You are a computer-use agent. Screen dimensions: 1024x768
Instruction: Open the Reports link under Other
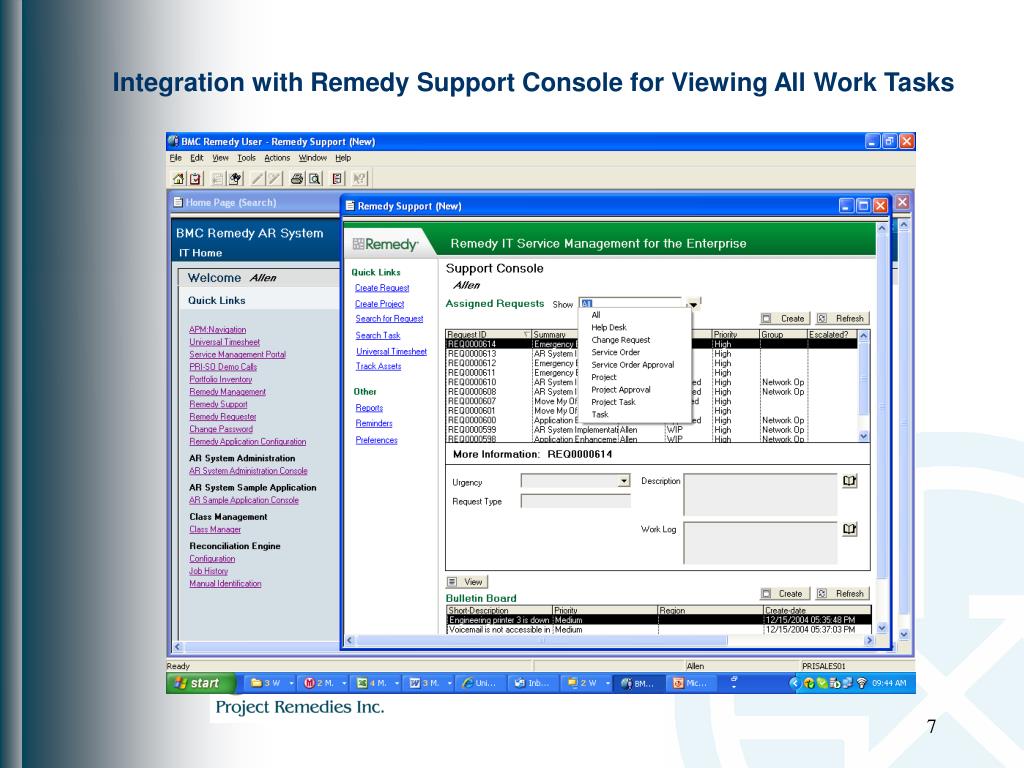369,408
